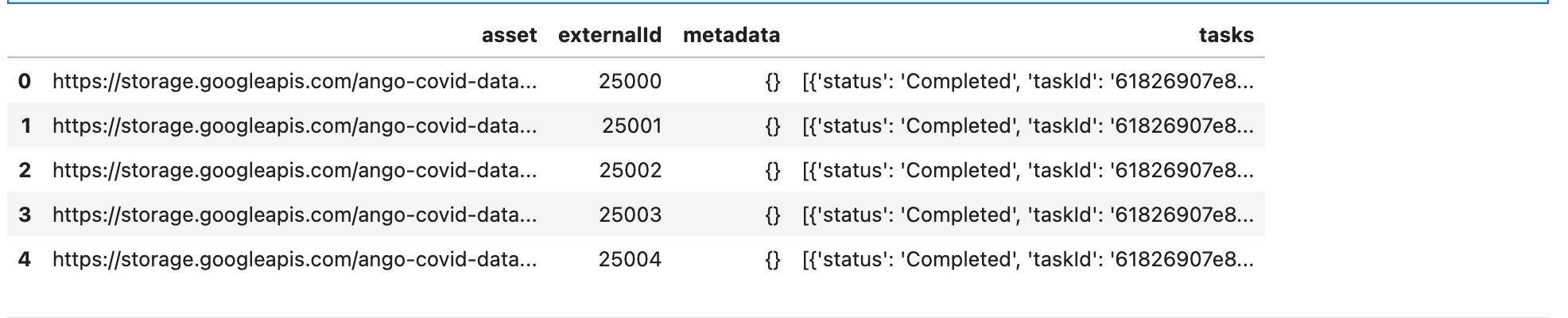Image resolution: width=1568 pixels, height=318 pixels.
Task: Click the tasks cell in row 0
Action: coord(1028,81)
